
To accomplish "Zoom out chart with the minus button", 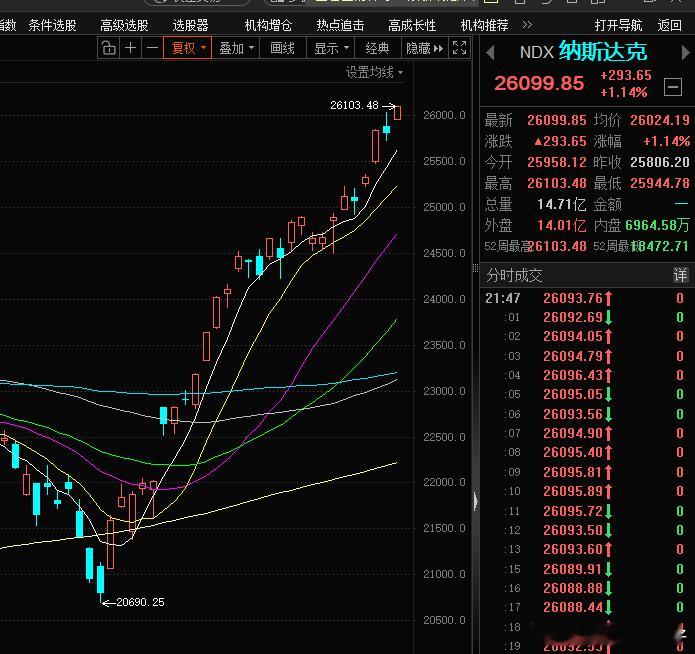I will coord(152,47).
